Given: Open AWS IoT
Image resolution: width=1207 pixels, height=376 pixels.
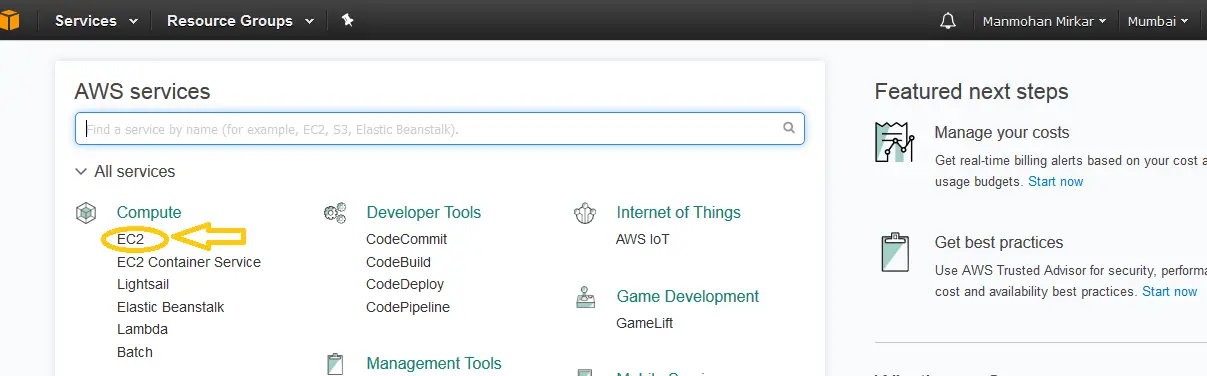Looking at the screenshot, I should [643, 239].
